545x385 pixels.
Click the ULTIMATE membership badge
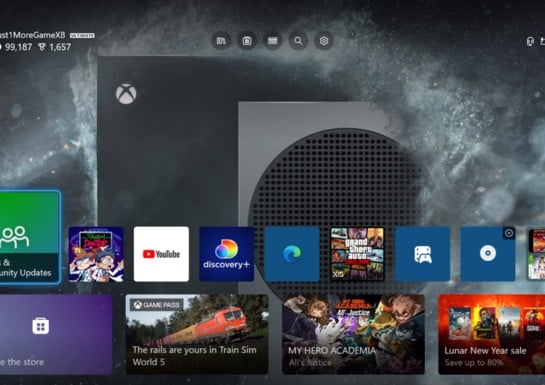pos(82,35)
